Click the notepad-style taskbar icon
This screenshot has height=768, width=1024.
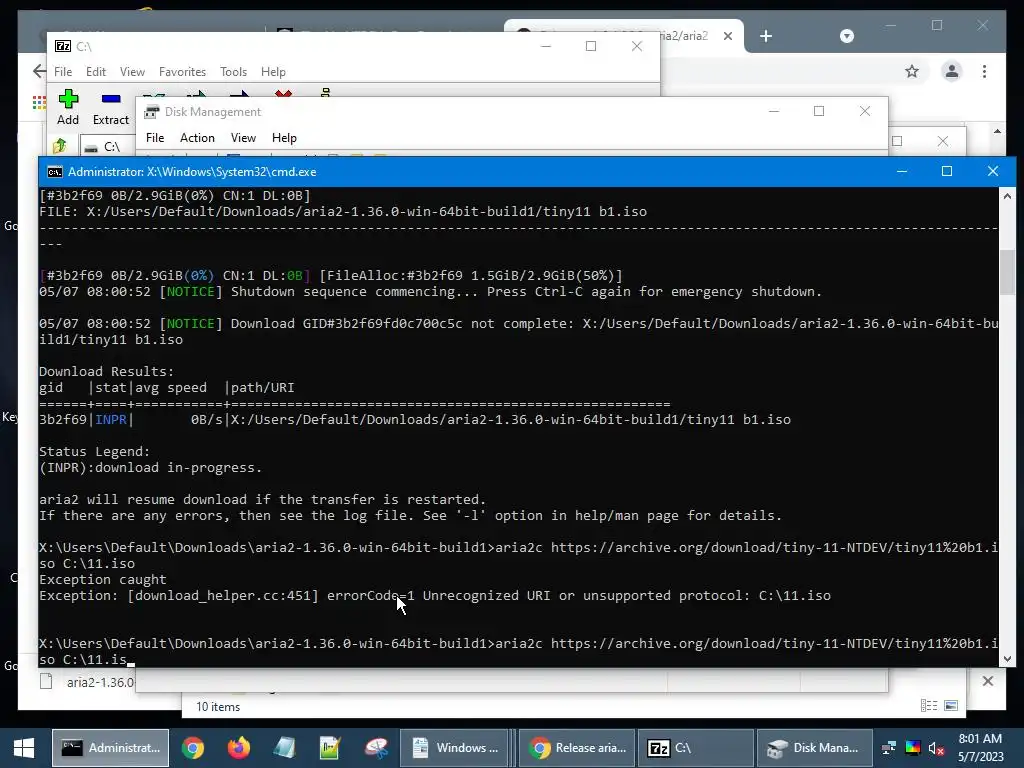(x=284, y=748)
